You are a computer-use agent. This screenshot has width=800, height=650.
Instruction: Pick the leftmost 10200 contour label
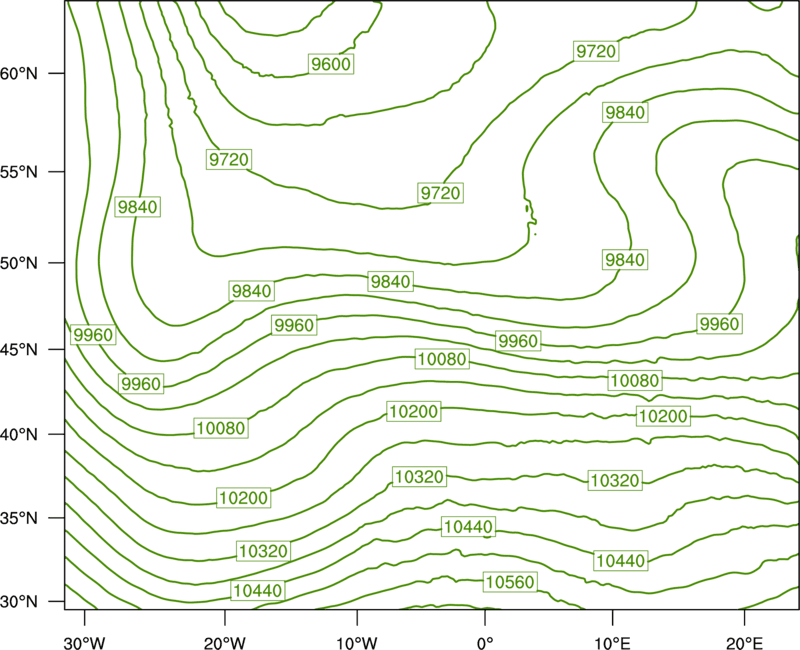pyautogui.click(x=243, y=497)
